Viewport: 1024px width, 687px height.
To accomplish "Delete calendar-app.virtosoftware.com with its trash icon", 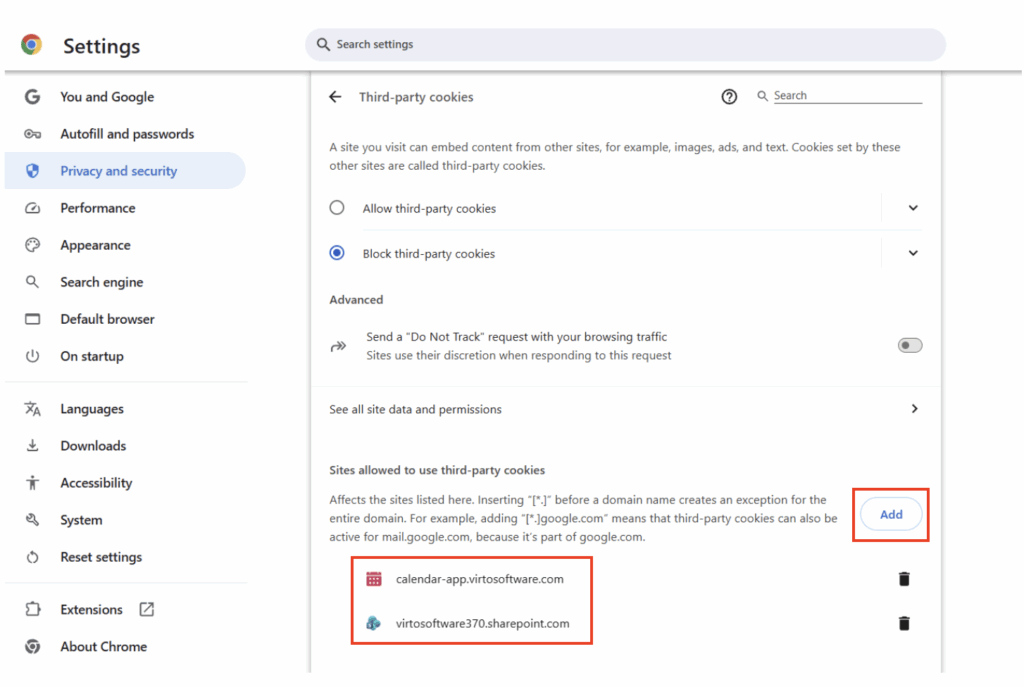I will [x=904, y=579].
